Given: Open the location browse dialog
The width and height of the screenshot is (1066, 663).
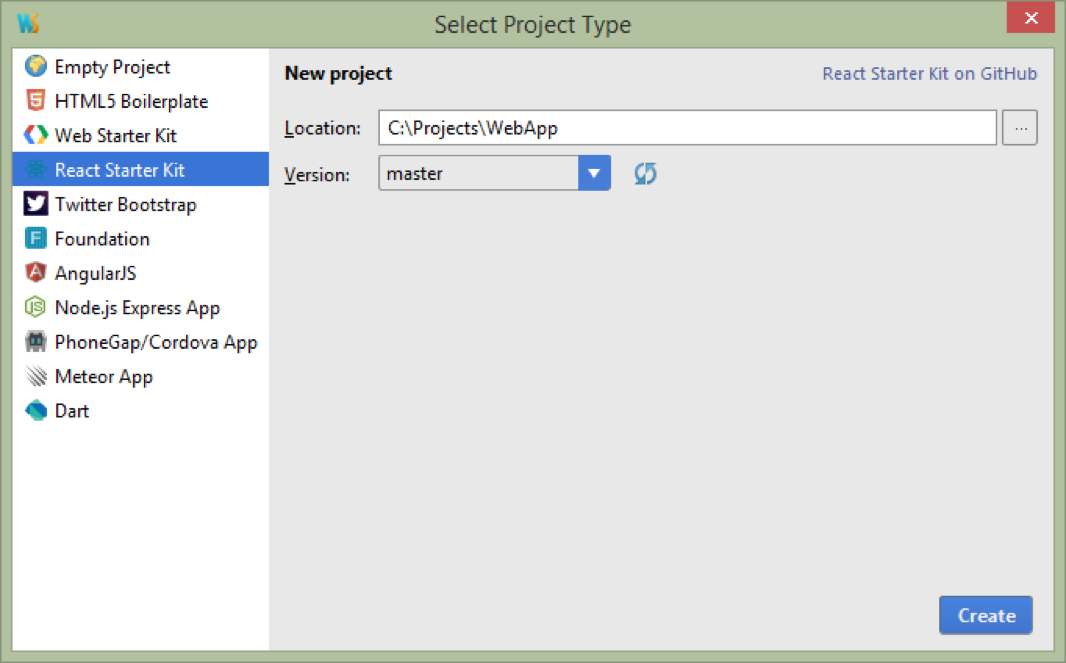Looking at the screenshot, I should [x=1020, y=127].
